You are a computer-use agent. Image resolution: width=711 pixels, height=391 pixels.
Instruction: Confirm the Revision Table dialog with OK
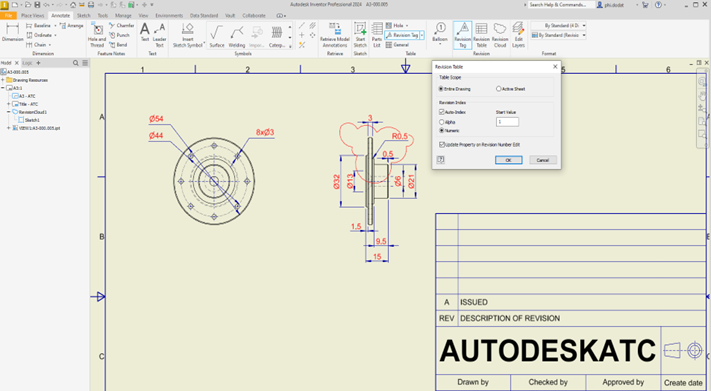tap(508, 160)
